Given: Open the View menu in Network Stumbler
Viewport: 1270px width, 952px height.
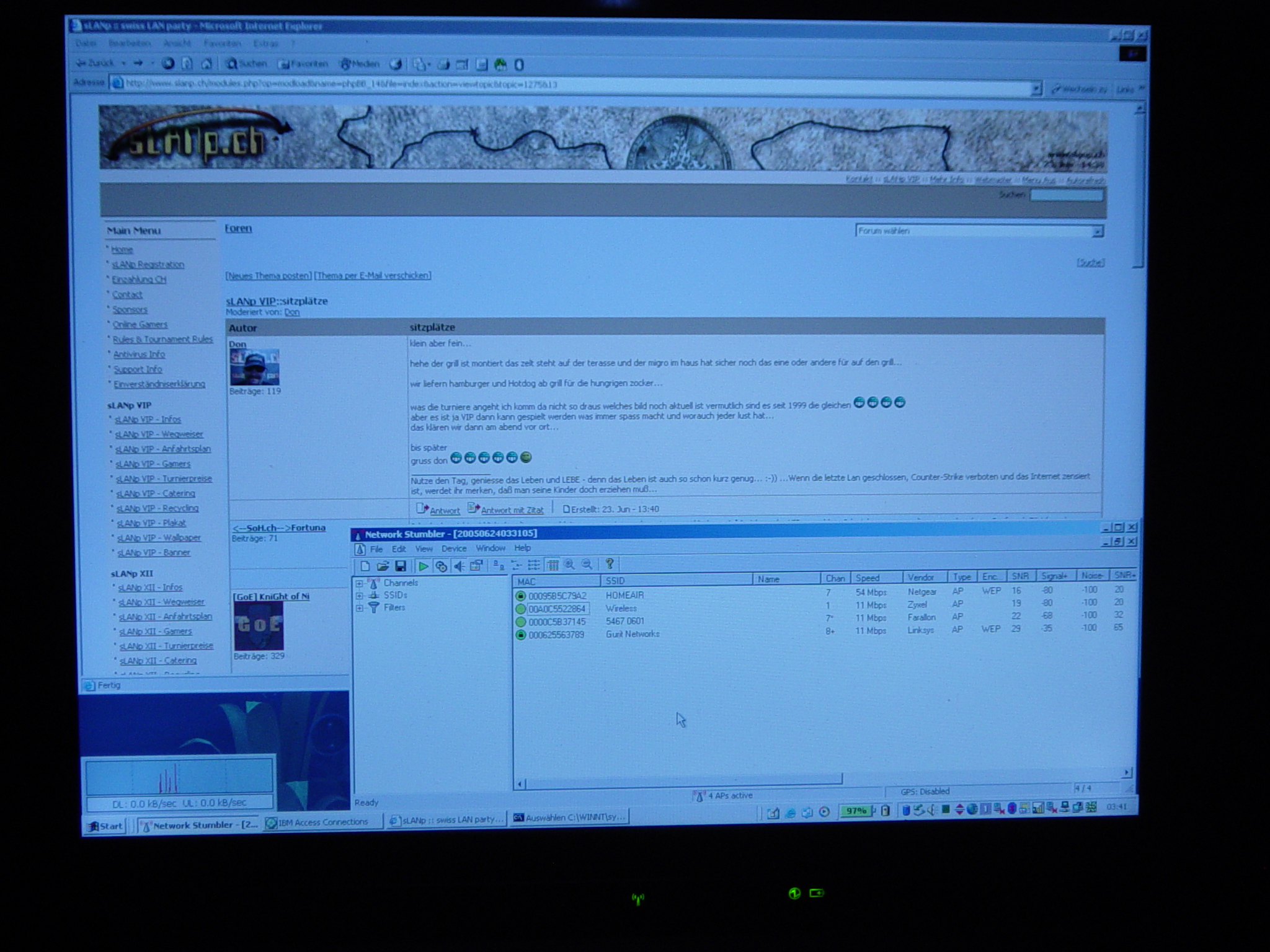Looking at the screenshot, I should click(x=424, y=549).
